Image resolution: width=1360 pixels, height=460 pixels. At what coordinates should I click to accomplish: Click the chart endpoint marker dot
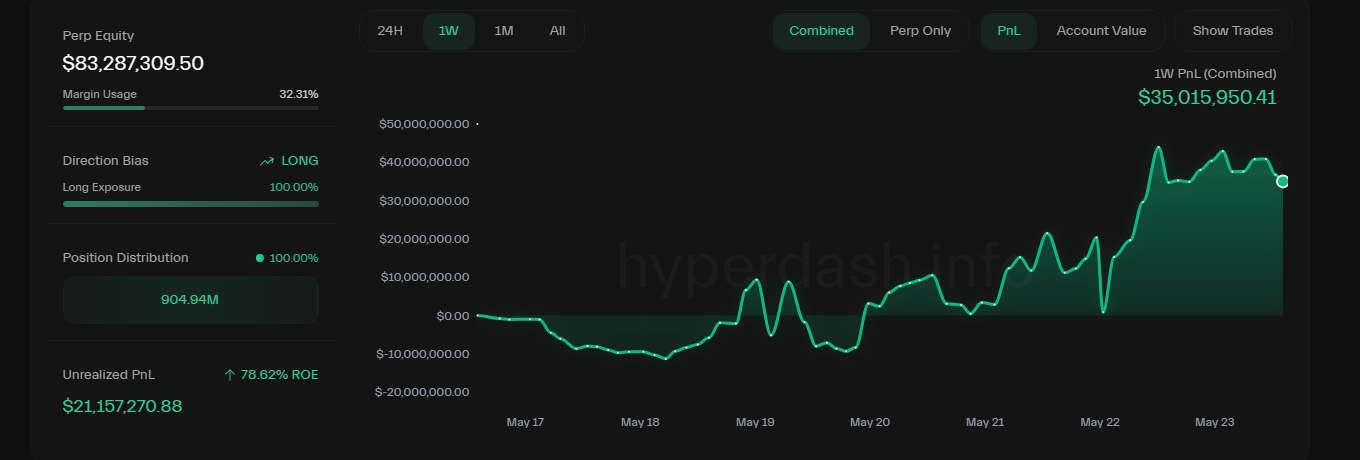pyautogui.click(x=1283, y=181)
